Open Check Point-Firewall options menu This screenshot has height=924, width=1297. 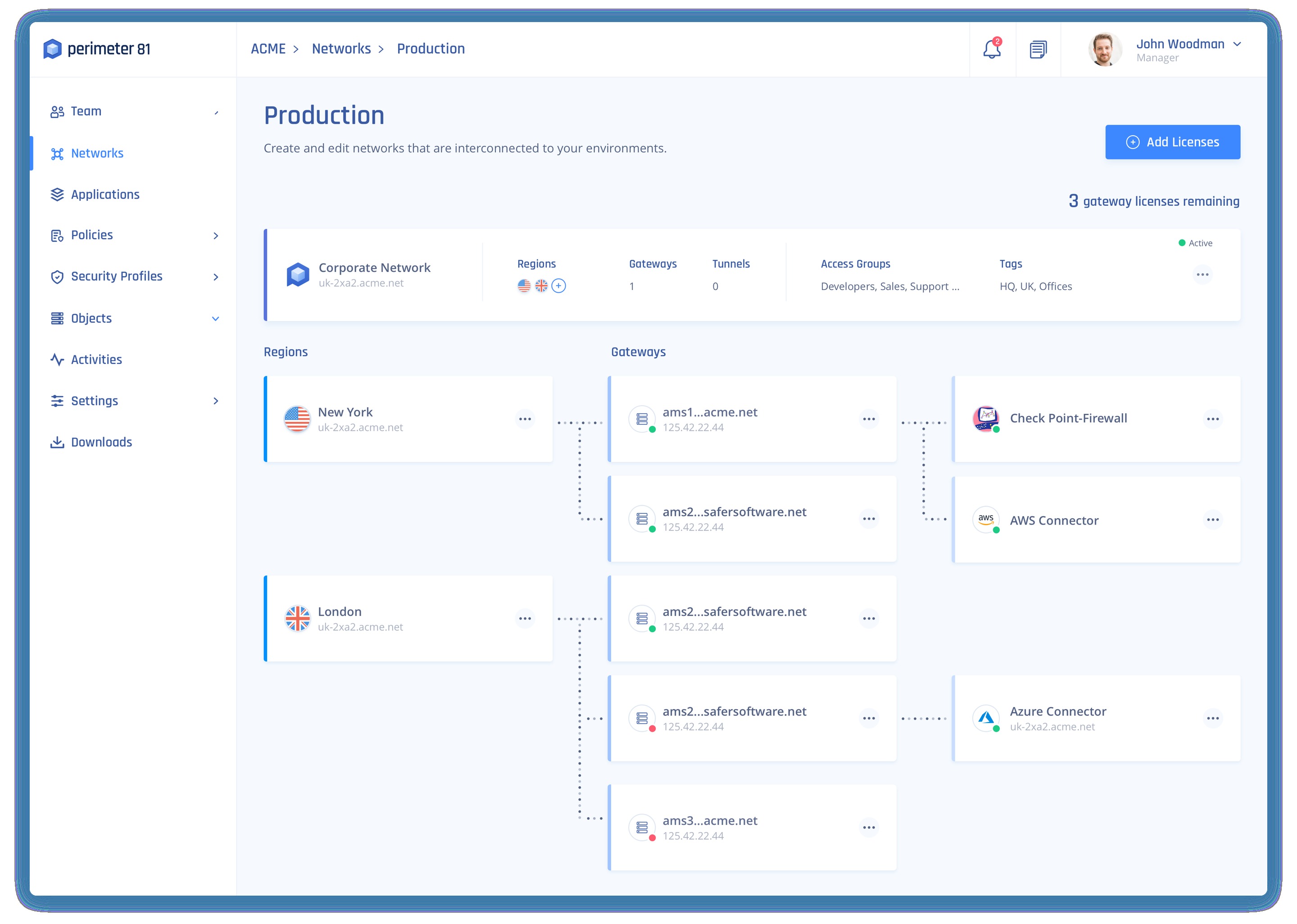tap(1213, 419)
